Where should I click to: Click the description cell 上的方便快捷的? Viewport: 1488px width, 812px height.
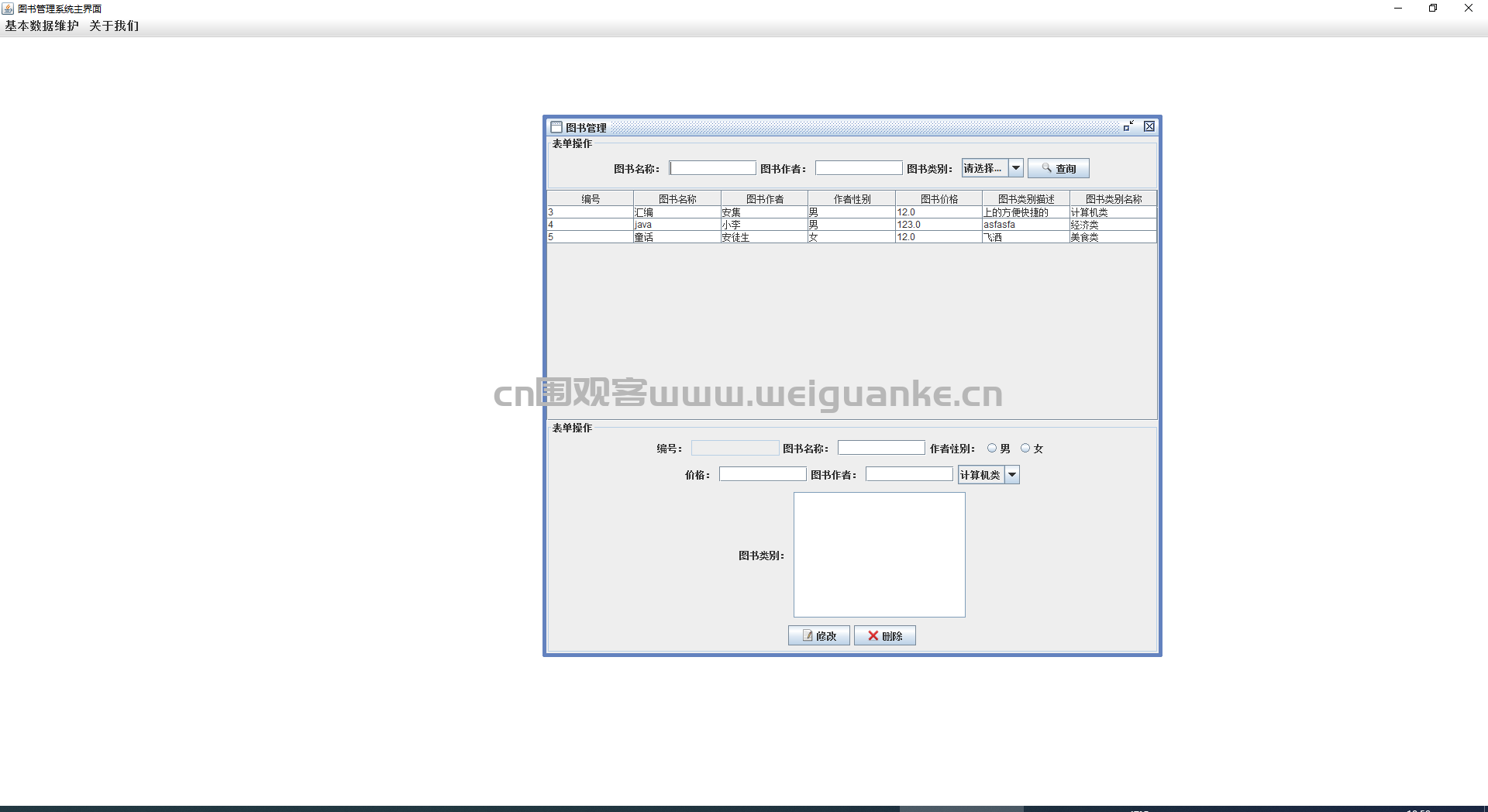(x=1026, y=212)
